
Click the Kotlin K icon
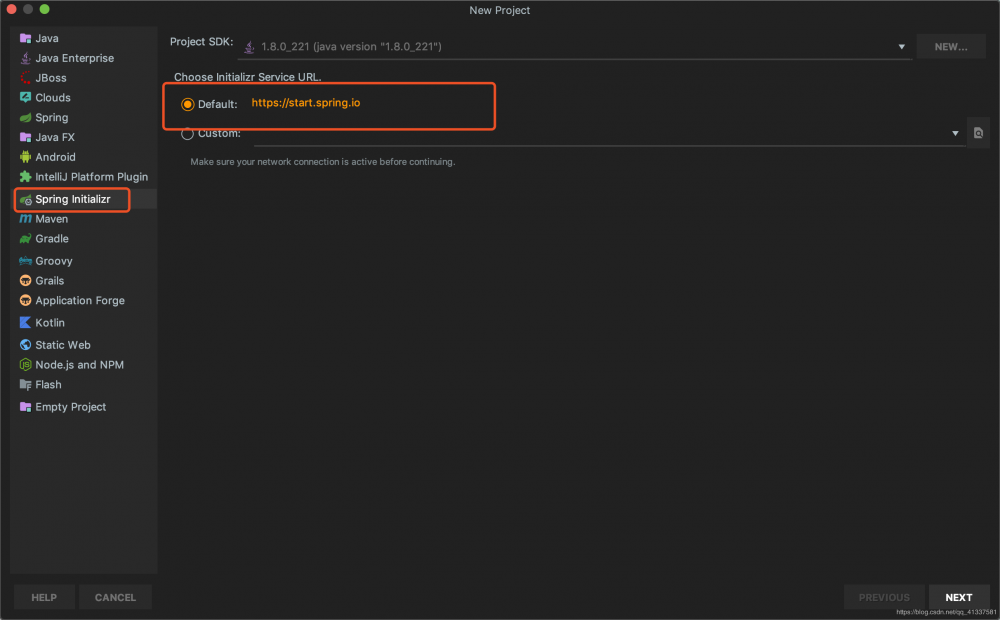(26, 323)
